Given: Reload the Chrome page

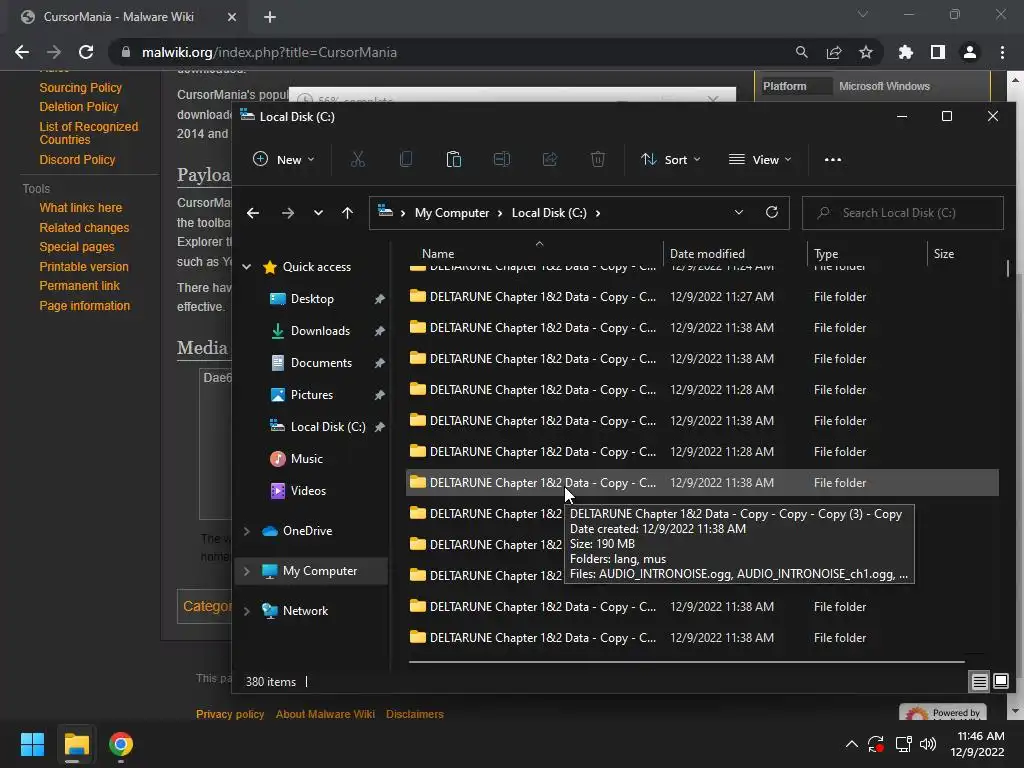Looking at the screenshot, I should [x=86, y=52].
